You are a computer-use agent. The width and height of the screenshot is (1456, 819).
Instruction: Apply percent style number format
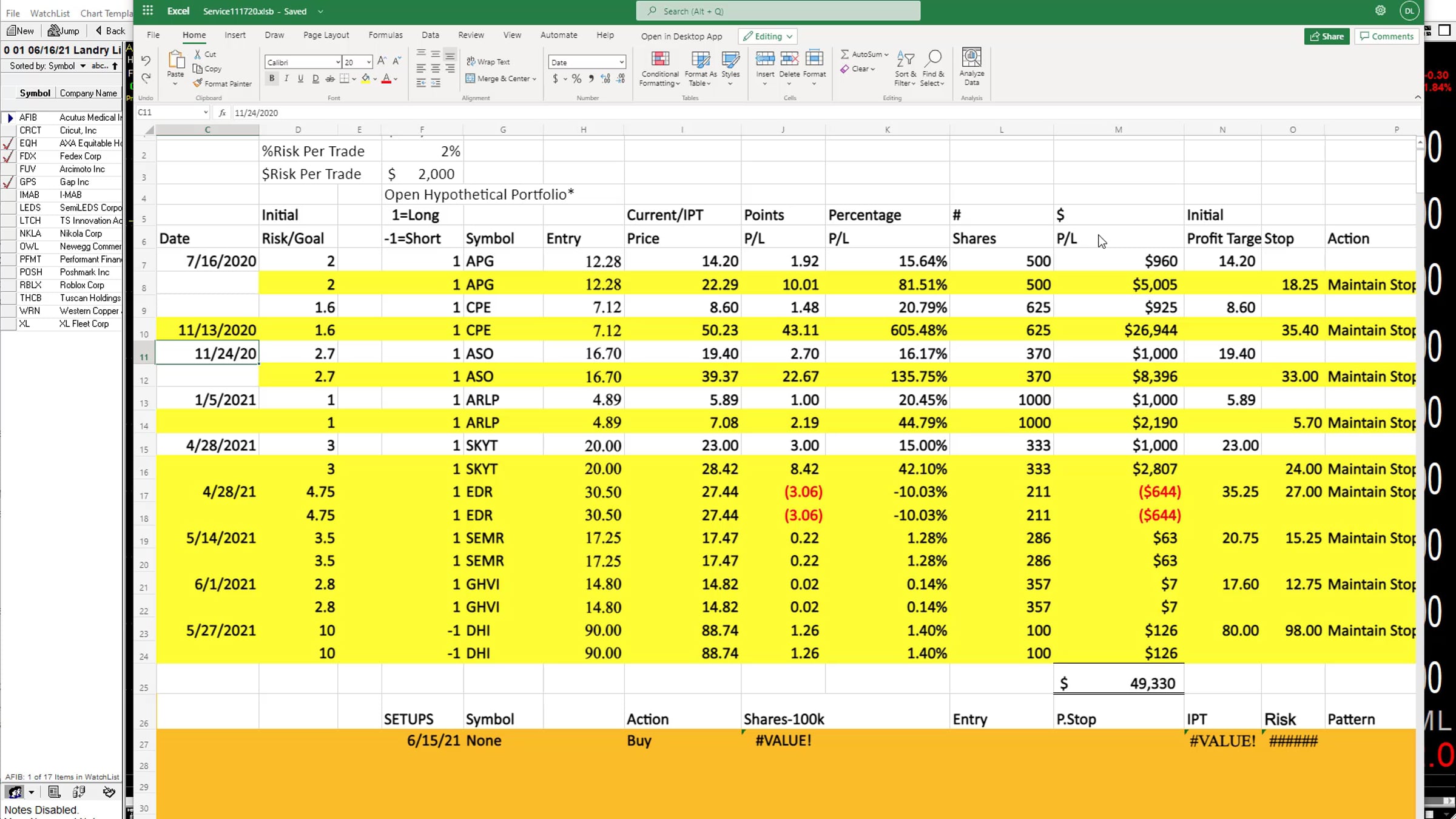pos(576,79)
